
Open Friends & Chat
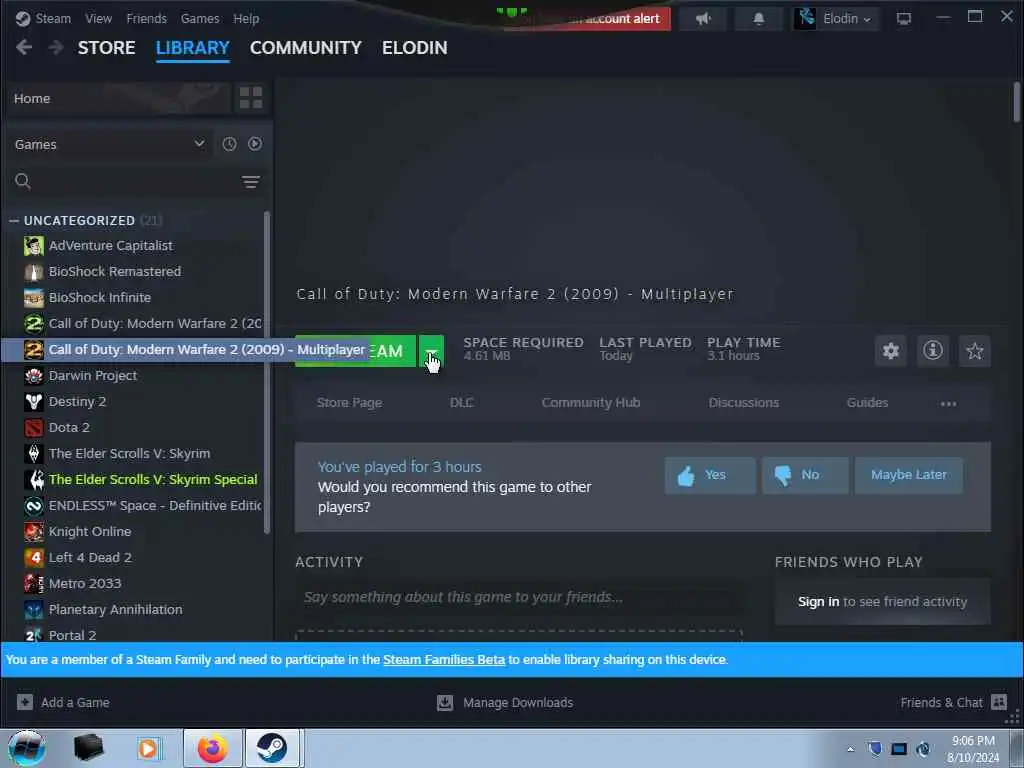(953, 702)
